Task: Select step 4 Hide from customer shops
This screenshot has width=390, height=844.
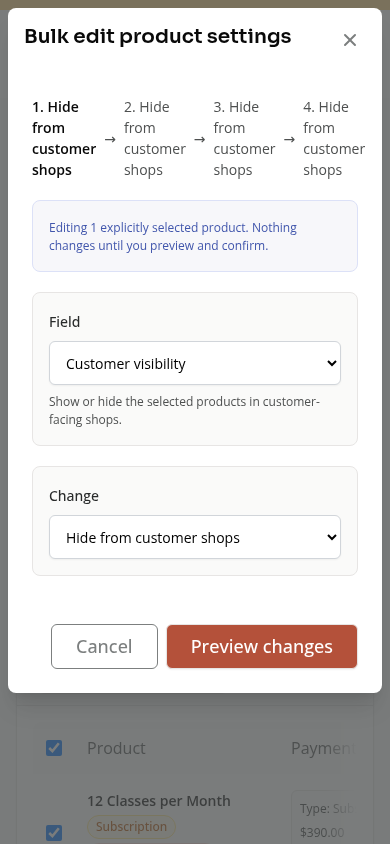Action: pyautogui.click(x=334, y=138)
